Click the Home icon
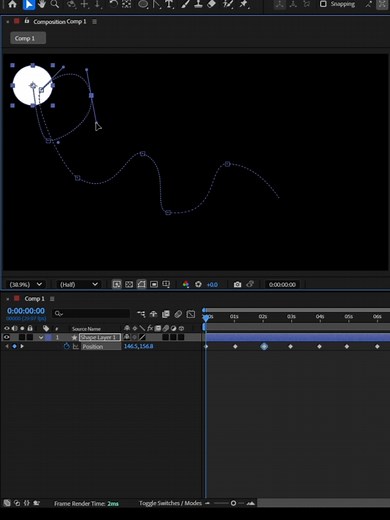The height and width of the screenshot is (520, 390). (x=12, y=4)
